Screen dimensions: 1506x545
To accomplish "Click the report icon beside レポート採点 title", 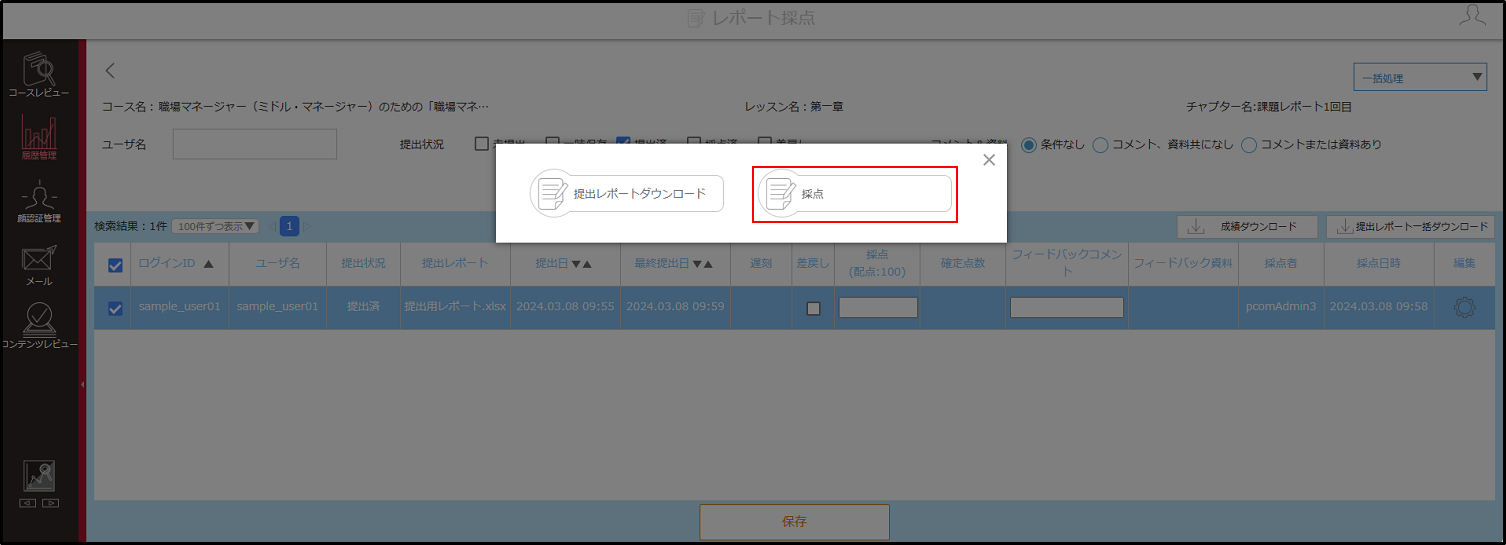I will [x=696, y=18].
